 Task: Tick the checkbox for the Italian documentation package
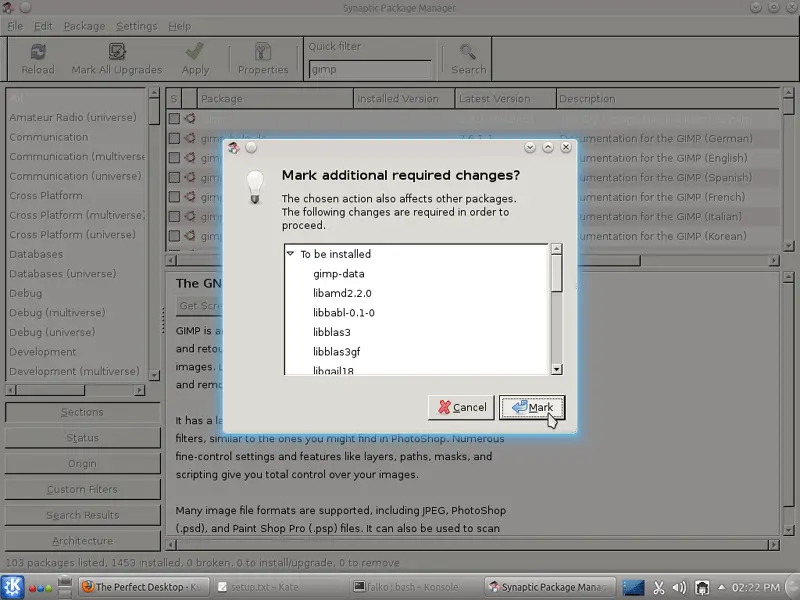(174, 216)
